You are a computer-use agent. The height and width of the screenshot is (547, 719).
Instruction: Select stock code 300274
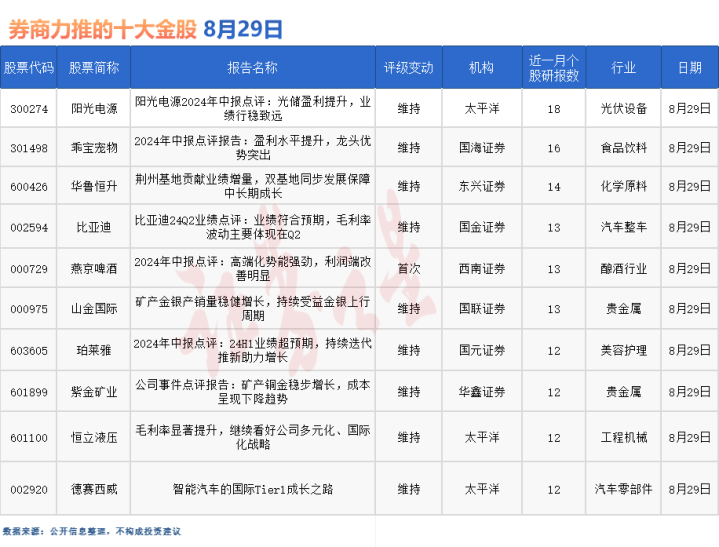click(29, 109)
